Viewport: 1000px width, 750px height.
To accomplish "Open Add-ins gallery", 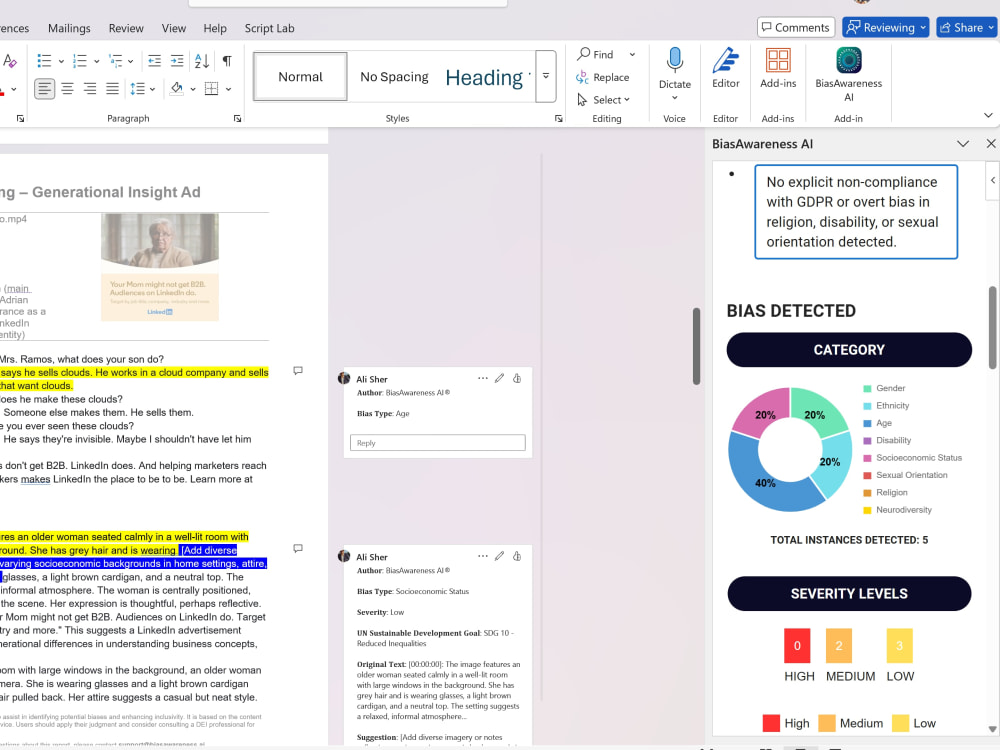I will pos(778,68).
